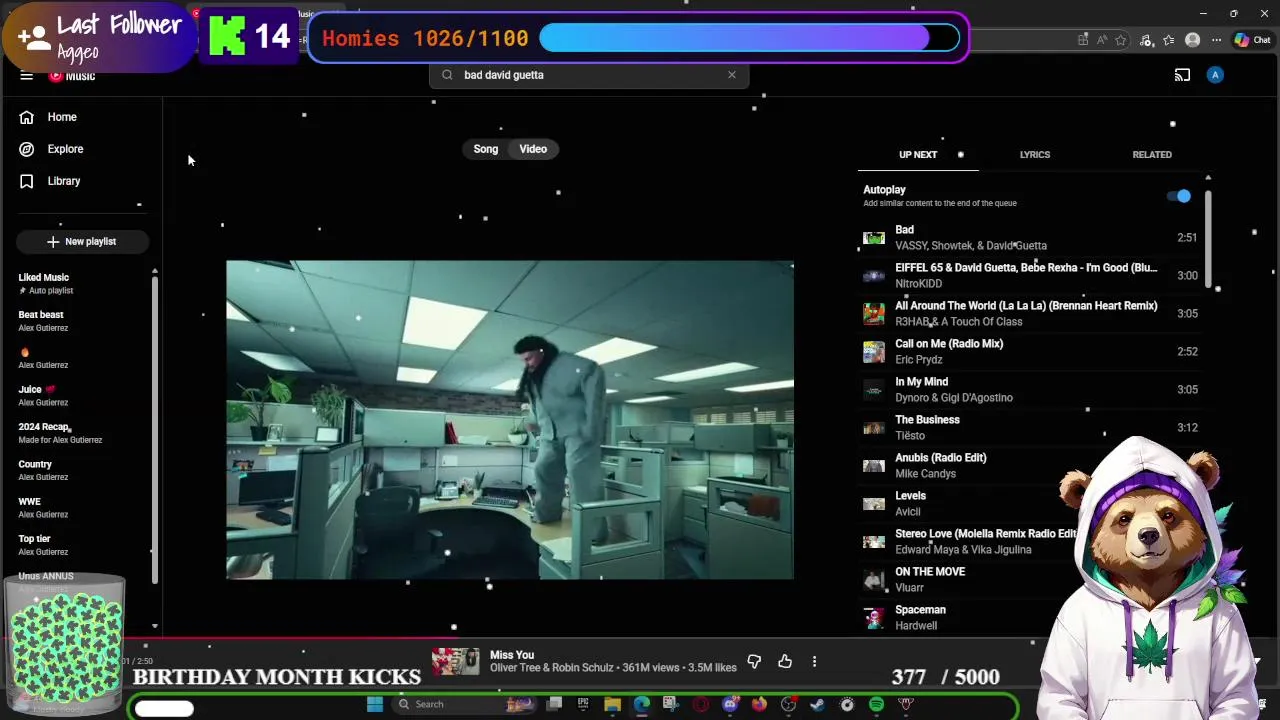Open the account avatar 'A' menu
This screenshot has width=1280, height=720.
[1215, 75]
